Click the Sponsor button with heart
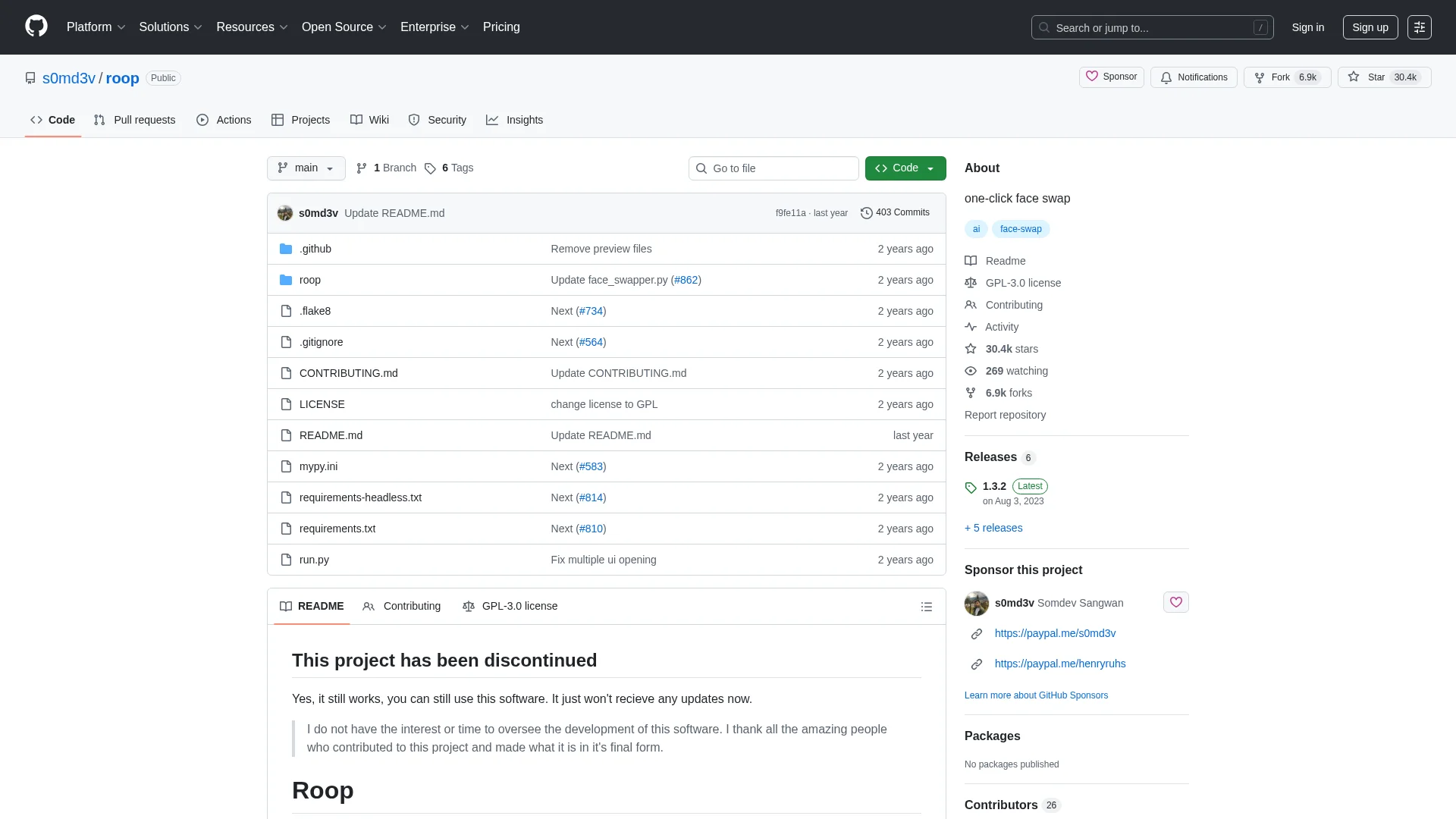The image size is (1456, 819). coord(1111,77)
